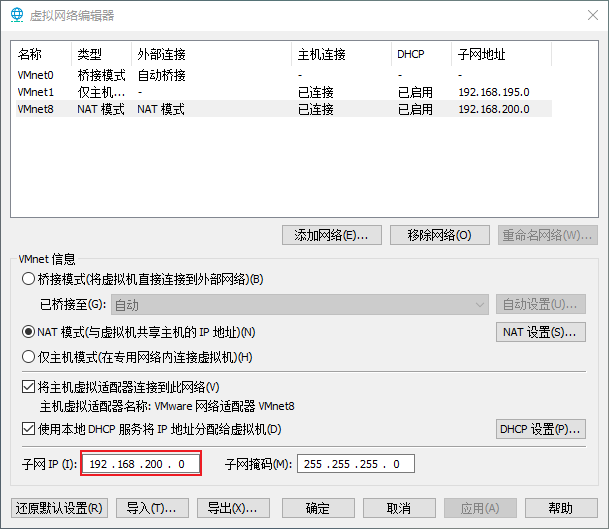The image size is (609, 529).
Task: Click the 名称 column header
Action: coord(44,54)
